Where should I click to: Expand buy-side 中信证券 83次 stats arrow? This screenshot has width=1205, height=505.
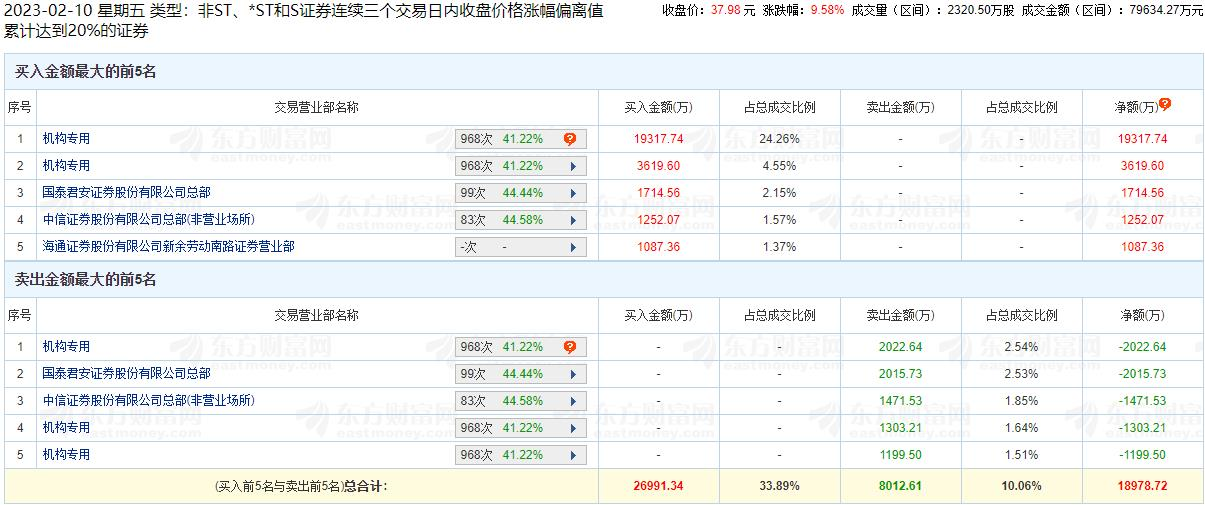pos(573,220)
